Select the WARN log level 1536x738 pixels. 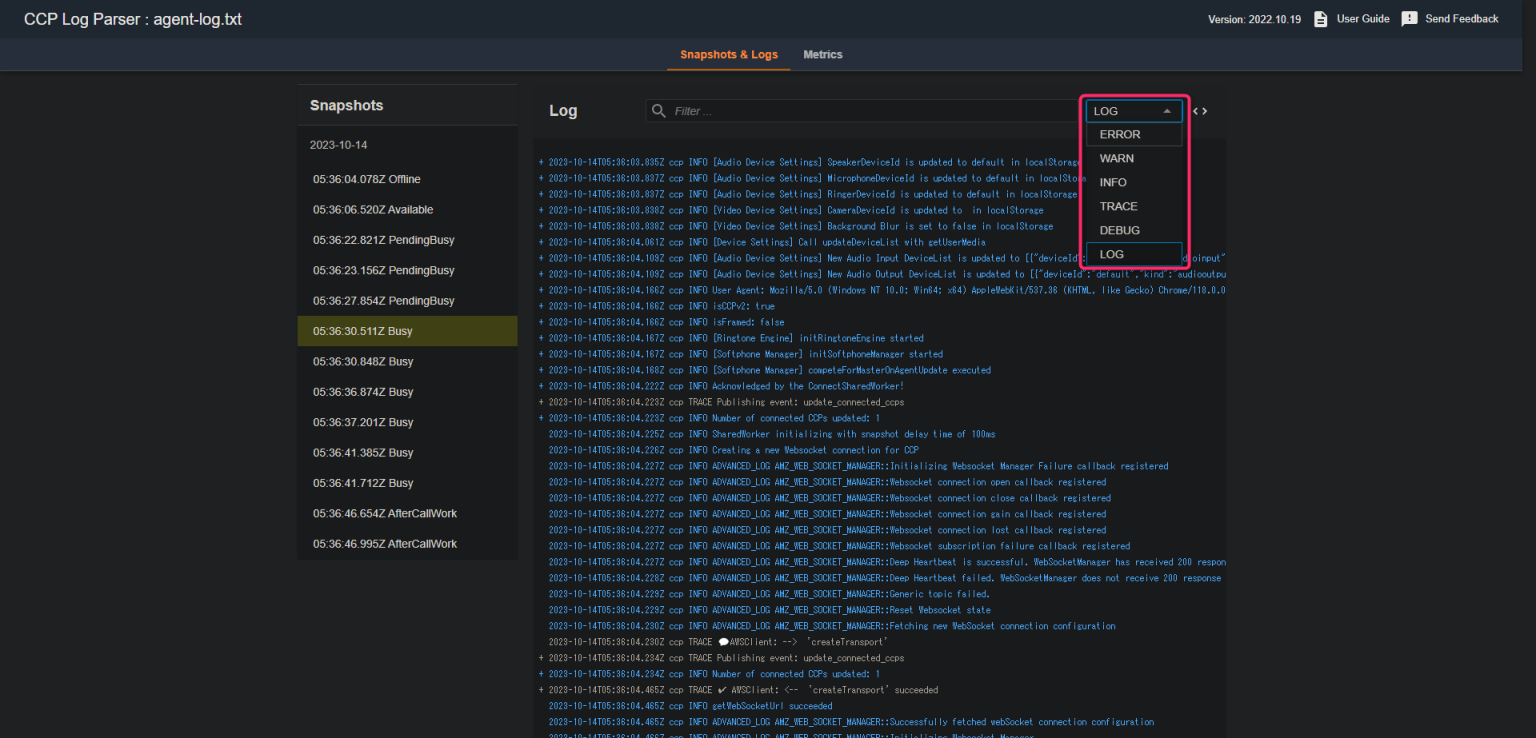[x=1116, y=158]
